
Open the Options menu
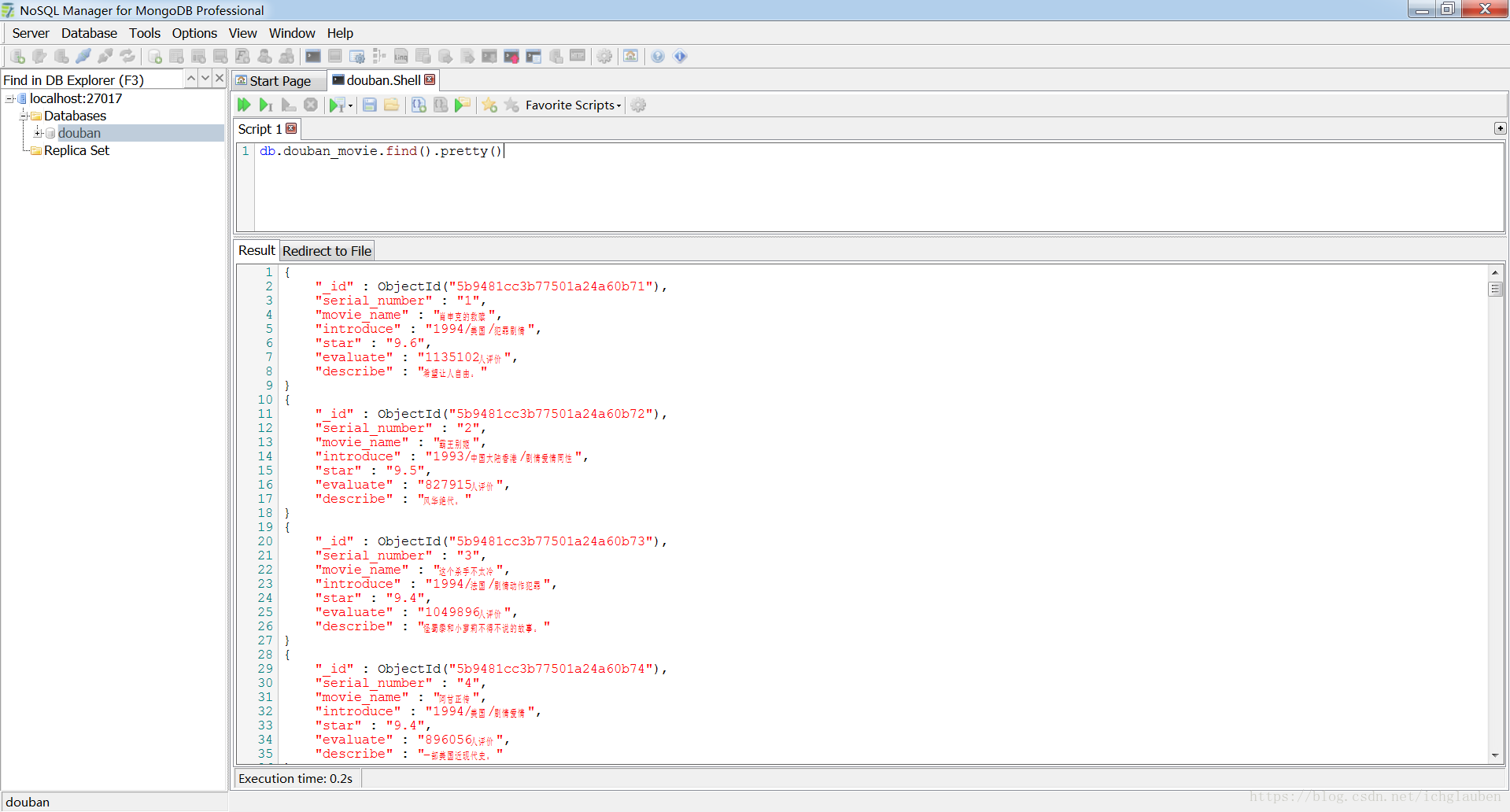tap(194, 33)
